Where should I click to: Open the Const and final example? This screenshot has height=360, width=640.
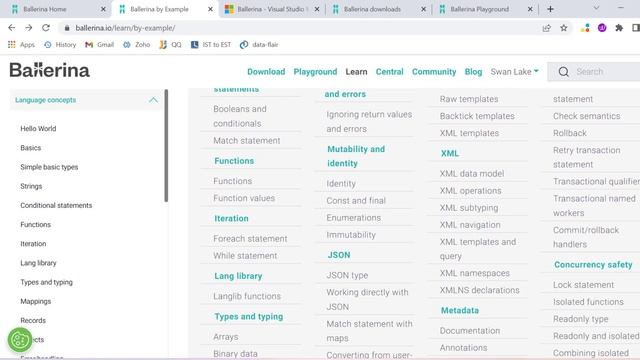(356, 200)
